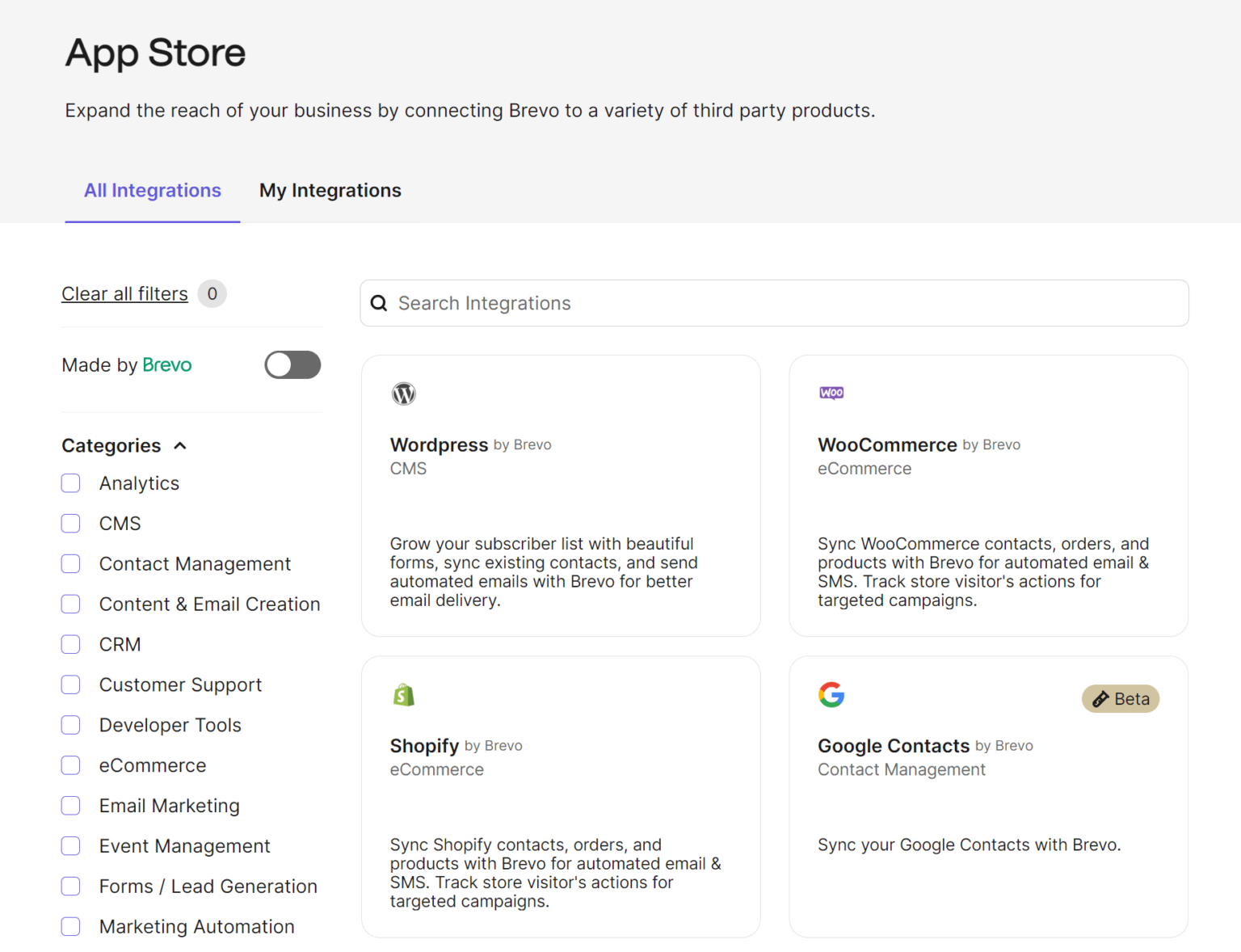Image resolution: width=1241 pixels, height=952 pixels.
Task: Open the WooCommerce integration card
Action: tap(988, 496)
